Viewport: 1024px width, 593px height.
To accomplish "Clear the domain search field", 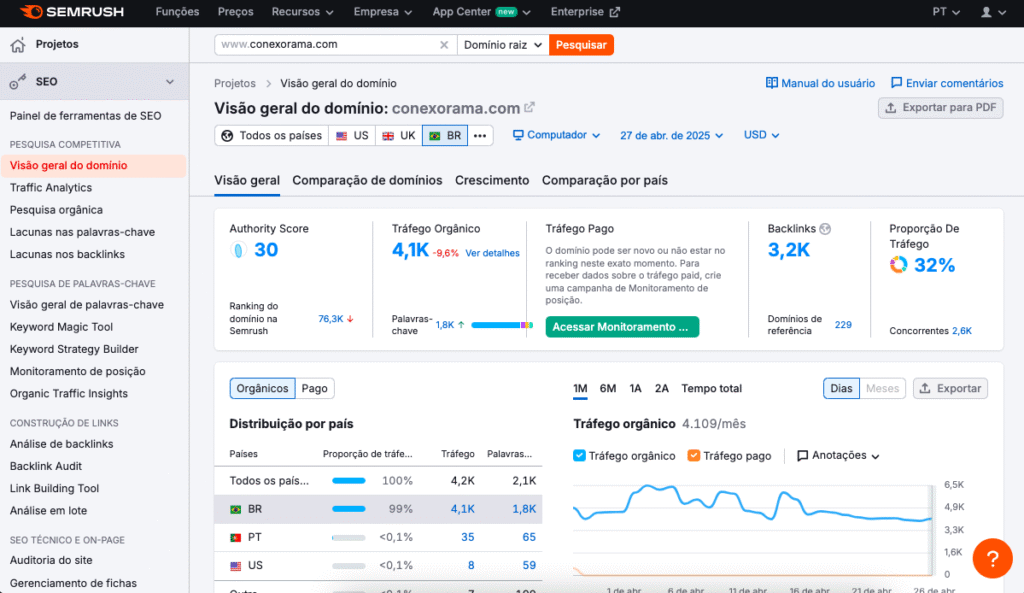I will click(x=444, y=45).
